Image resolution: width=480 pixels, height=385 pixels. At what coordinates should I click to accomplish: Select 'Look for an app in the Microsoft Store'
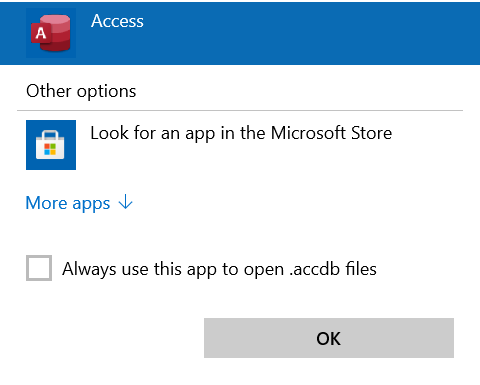coord(241,133)
